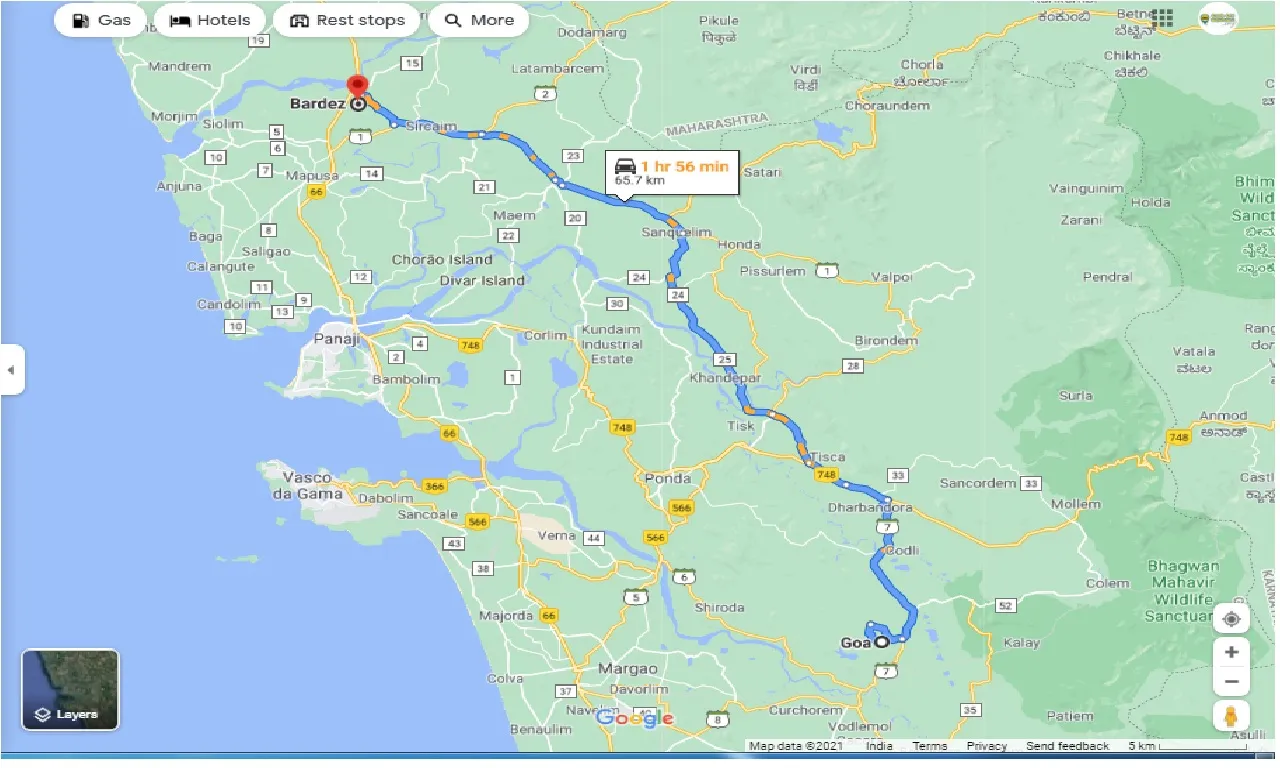Open the Terms link
The image size is (1280, 768).
pos(929,746)
